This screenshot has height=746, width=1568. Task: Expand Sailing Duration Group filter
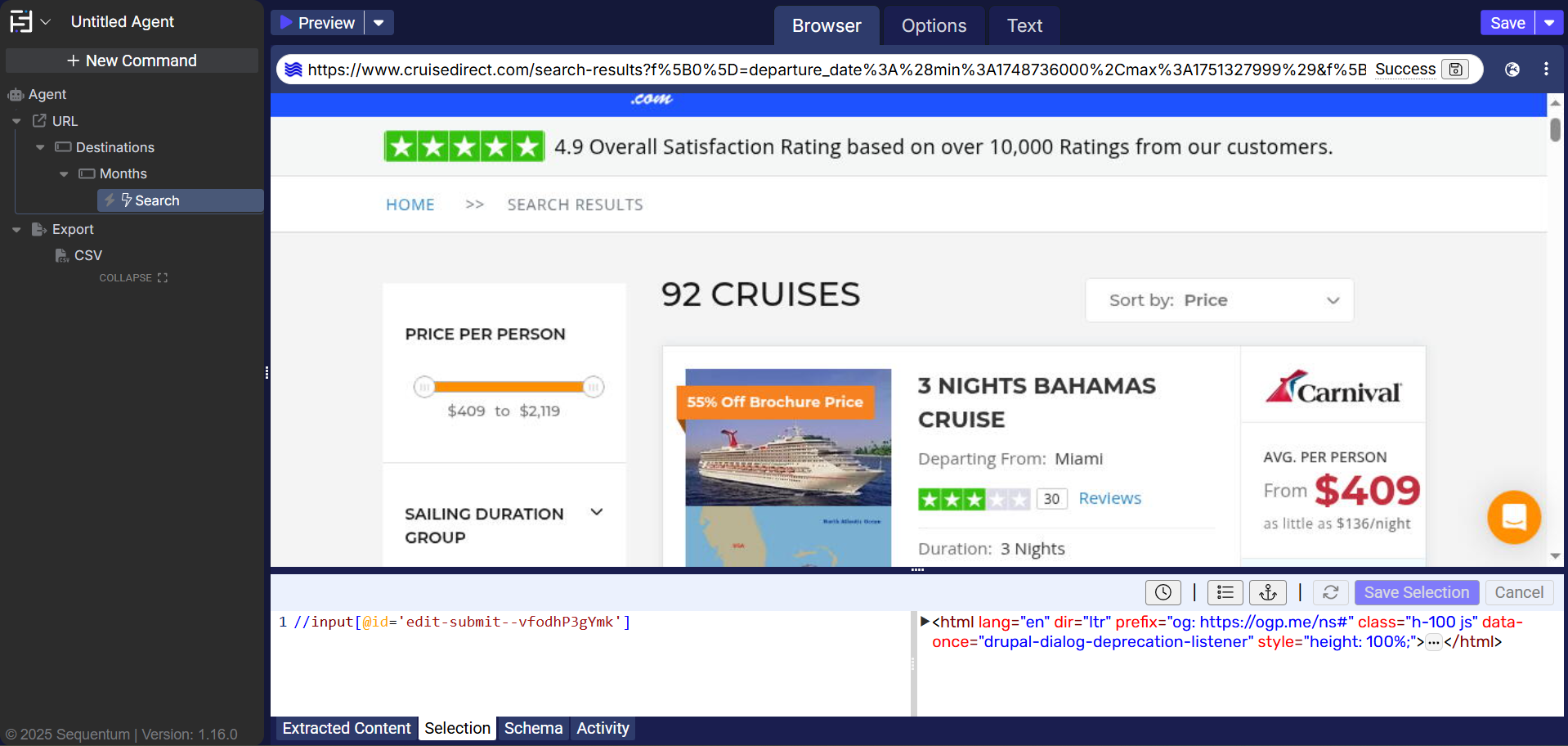[596, 513]
